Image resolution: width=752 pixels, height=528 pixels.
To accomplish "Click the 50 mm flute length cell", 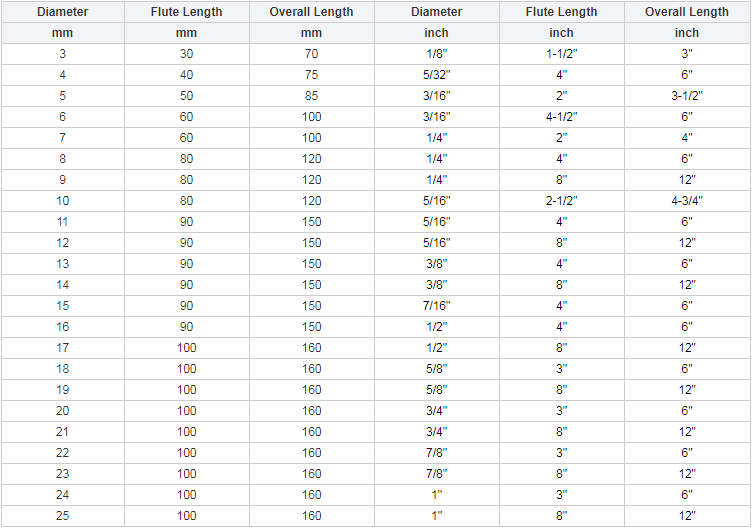I will tap(186, 95).
